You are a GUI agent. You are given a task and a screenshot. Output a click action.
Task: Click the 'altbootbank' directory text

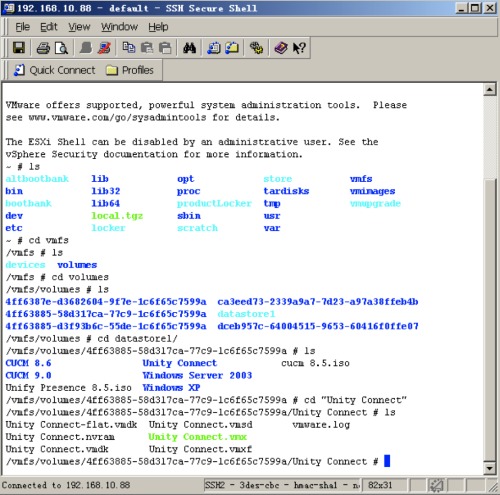[37, 179]
